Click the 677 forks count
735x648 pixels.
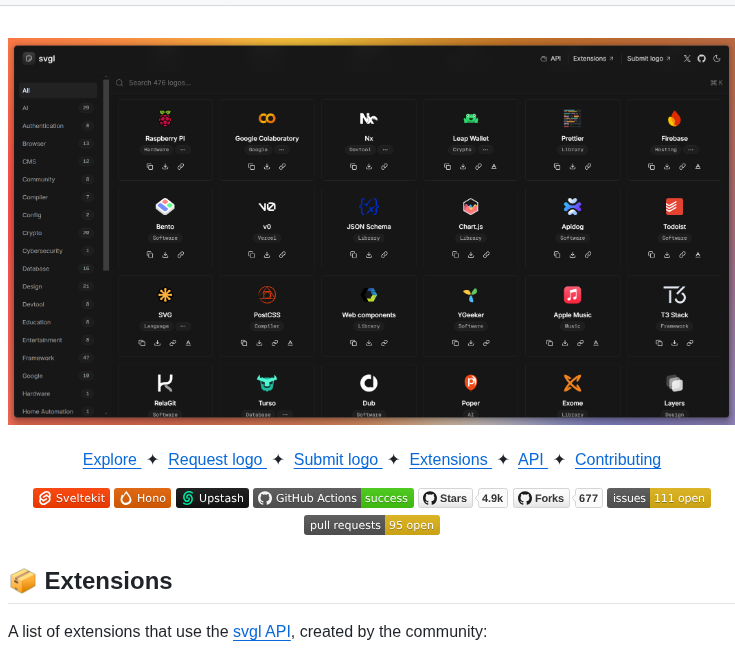[588, 498]
